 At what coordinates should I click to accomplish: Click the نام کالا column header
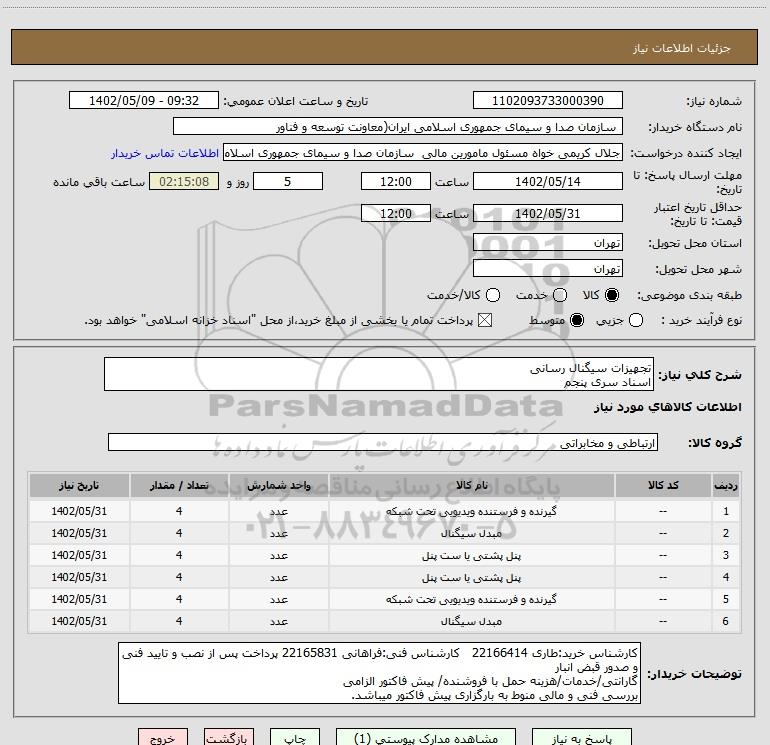coord(471,485)
